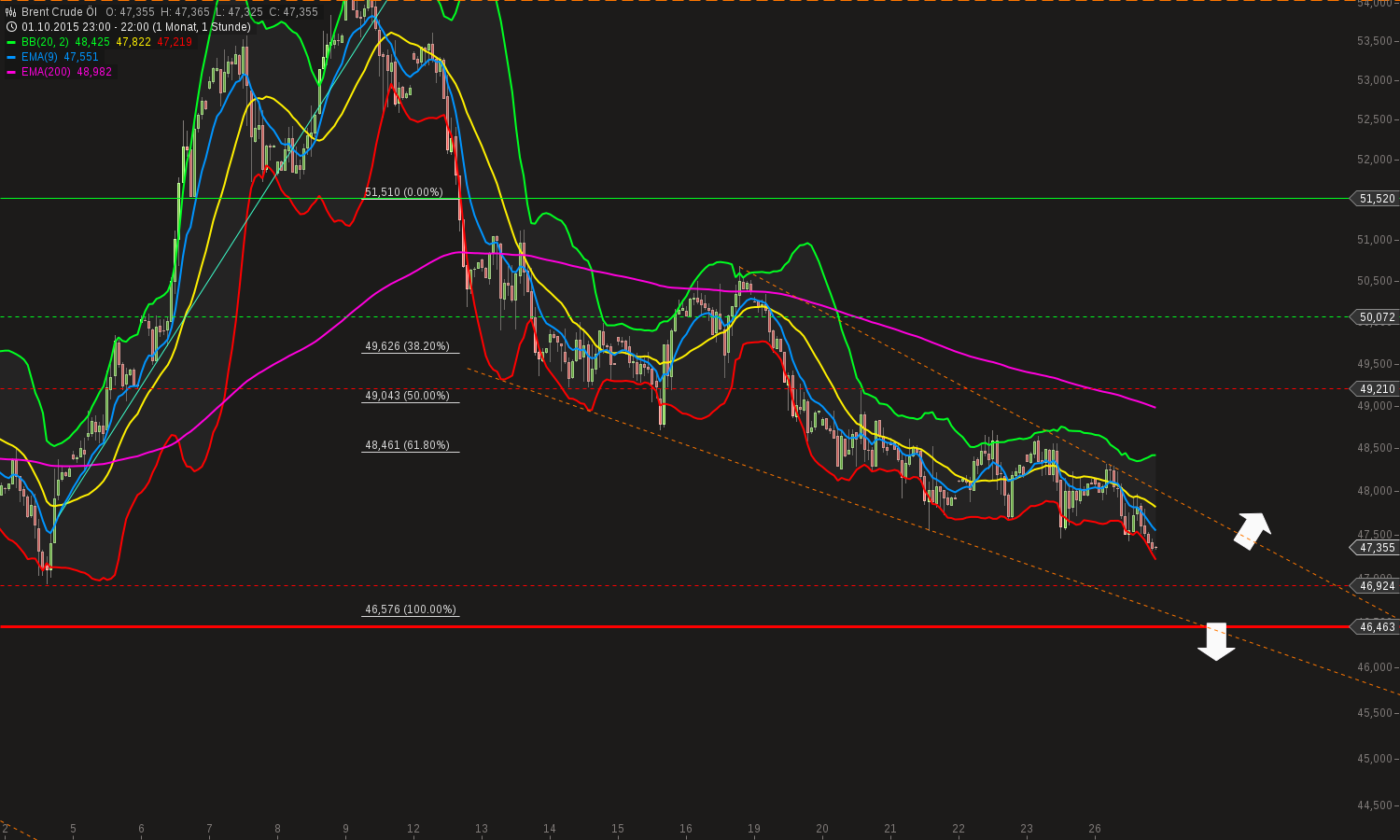Viewport: 1400px width, 840px height.
Task: Select the Fibonacci label 49,626 (38.20%)
Action: point(407,346)
